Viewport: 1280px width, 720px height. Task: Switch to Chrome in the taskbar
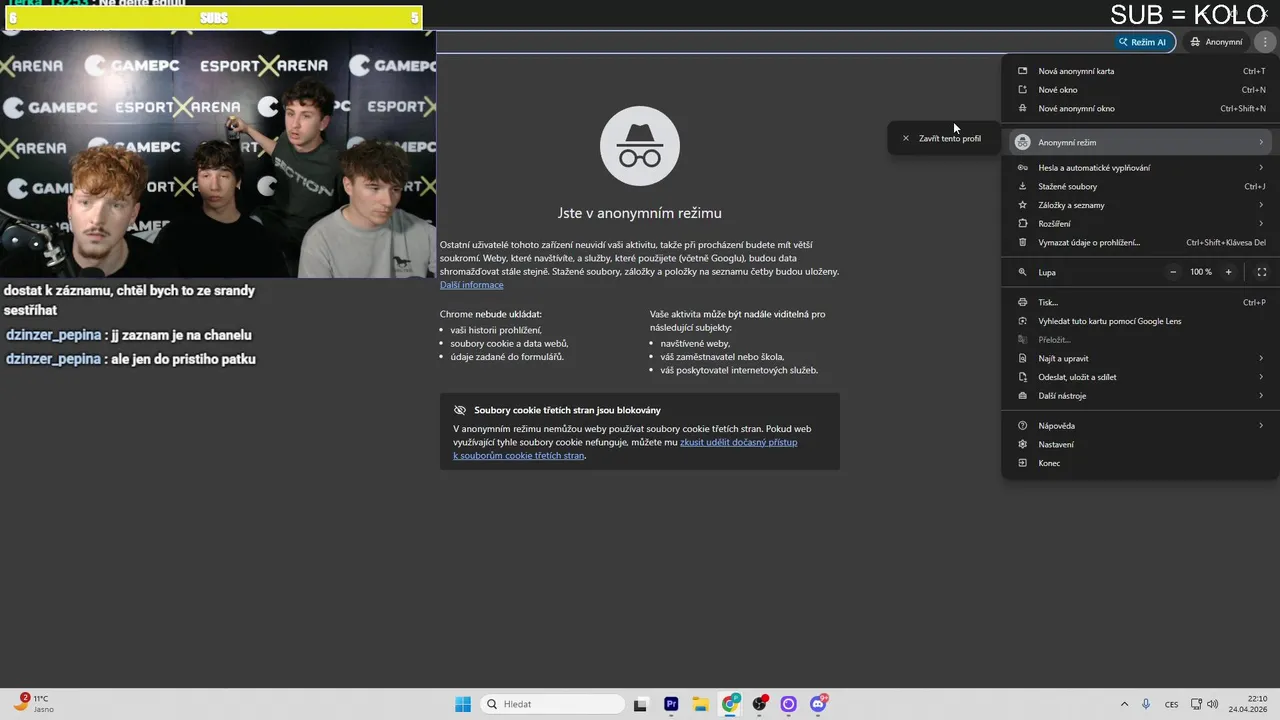(x=730, y=704)
